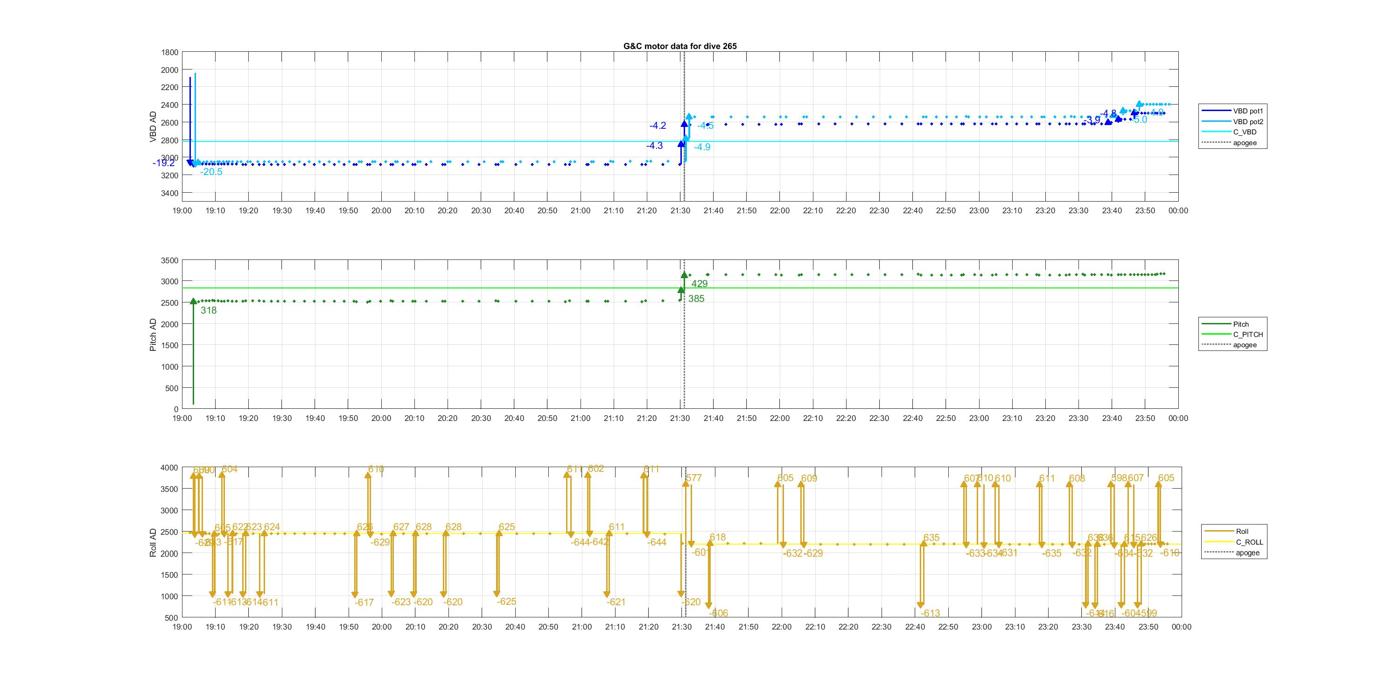The image size is (1400, 693).
Task: Click the "635" roll data label
Action: [932, 538]
